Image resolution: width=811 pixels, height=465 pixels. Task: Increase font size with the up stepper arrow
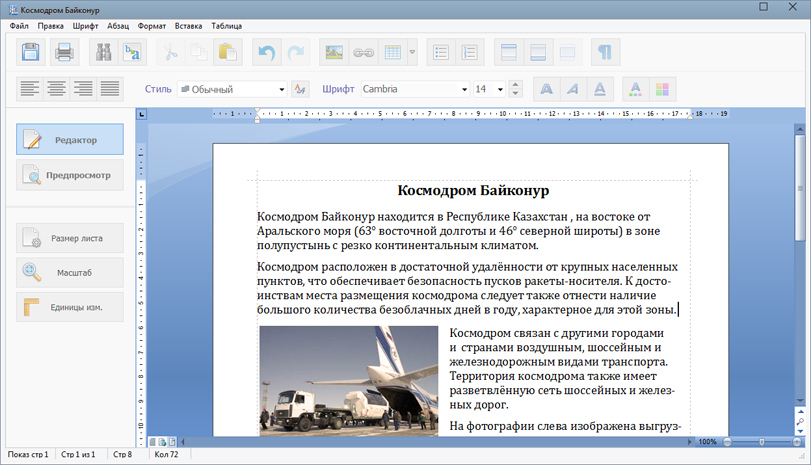(x=515, y=85)
